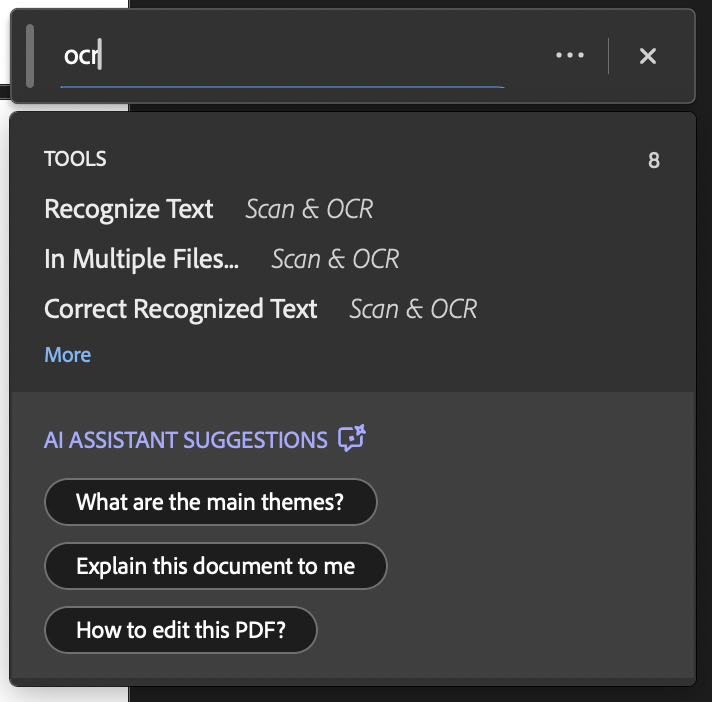Click 'How to edit this PDF?' suggestion
712x702 pixels.
coord(181,630)
